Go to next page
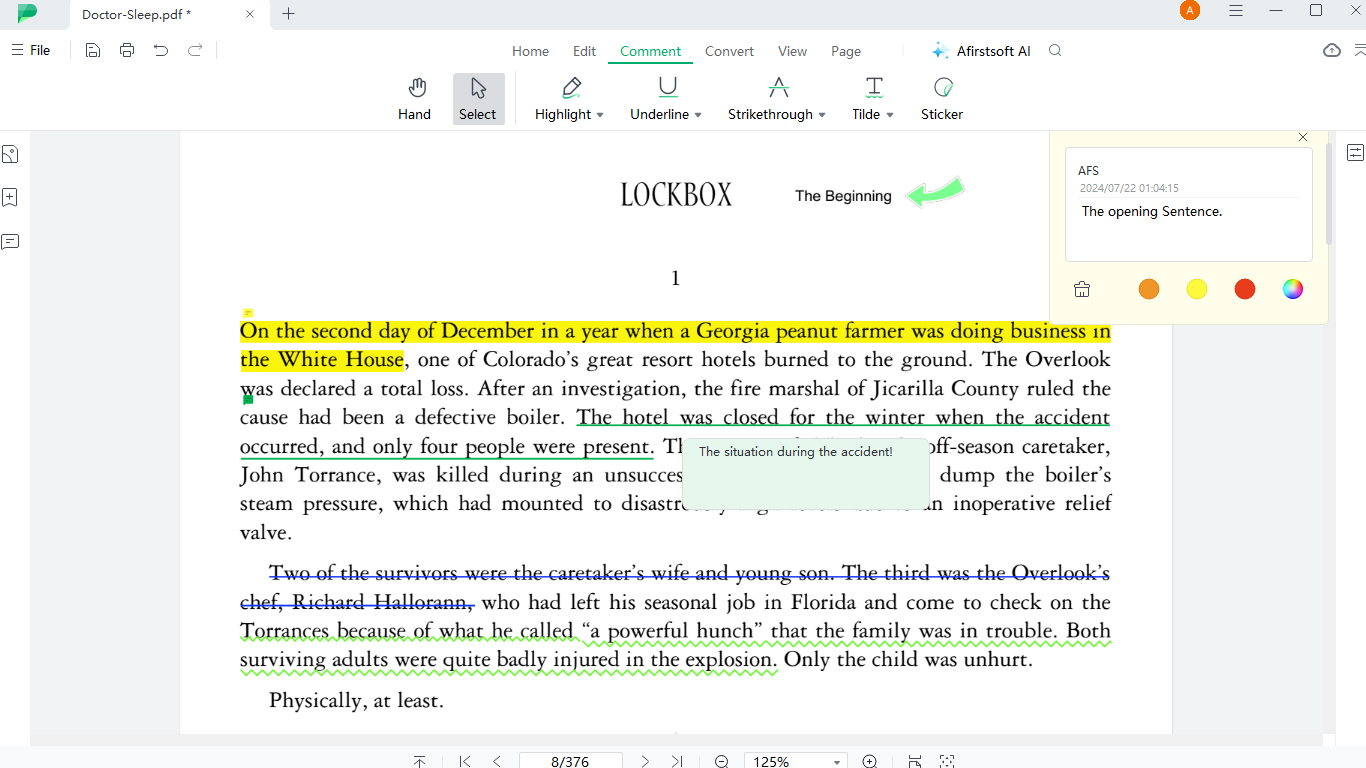Screen dimensions: 1366x768 [645, 762]
